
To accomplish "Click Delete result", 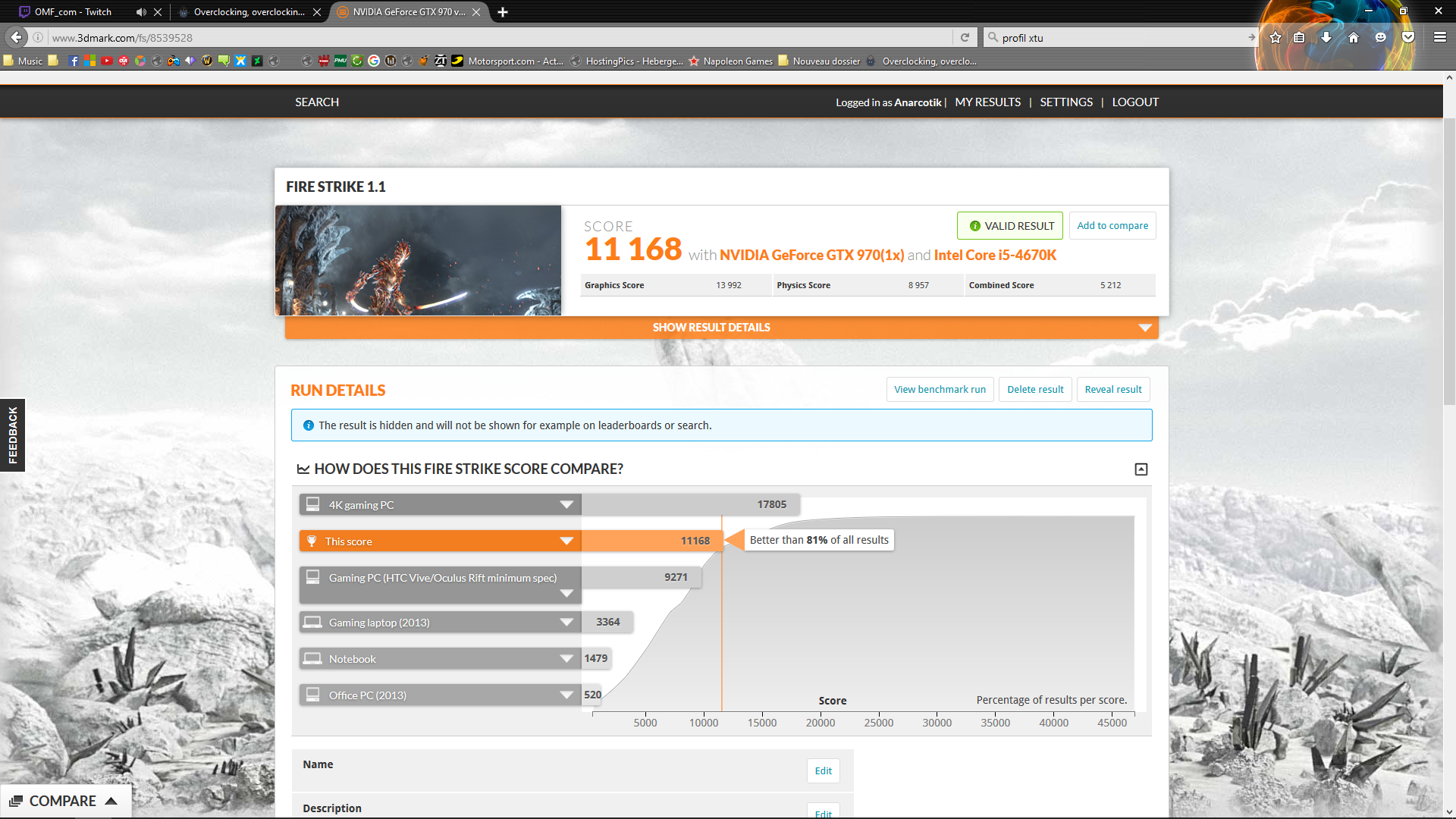I will pos(1035,390).
